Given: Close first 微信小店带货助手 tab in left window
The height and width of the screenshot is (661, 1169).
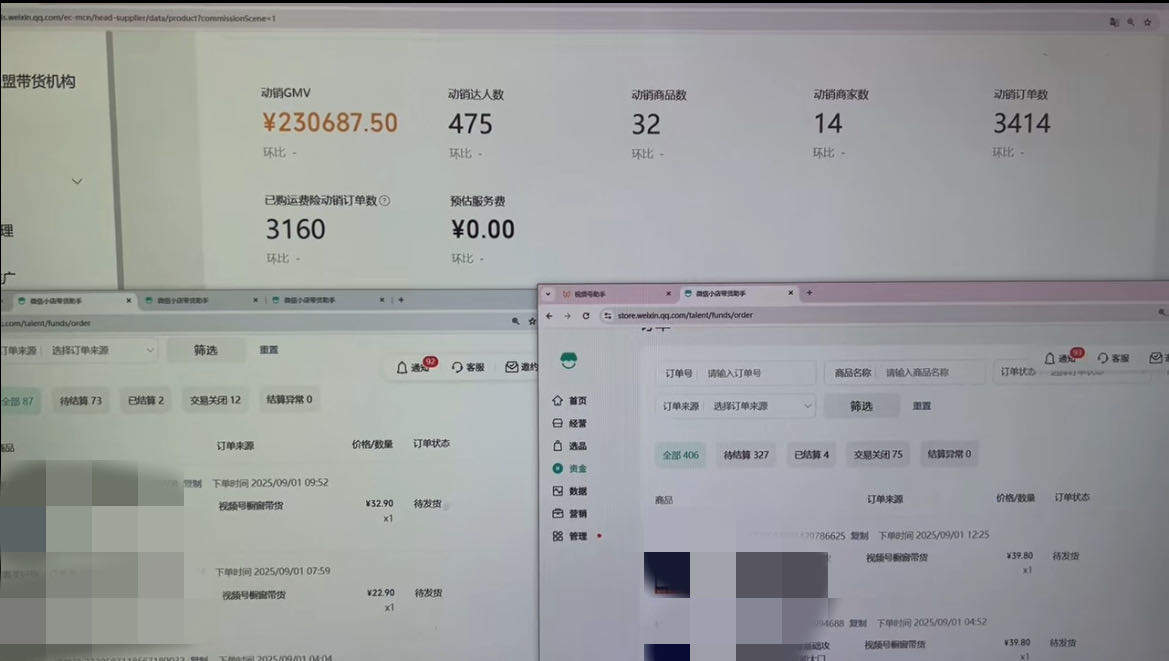Looking at the screenshot, I should pyautogui.click(x=129, y=300).
